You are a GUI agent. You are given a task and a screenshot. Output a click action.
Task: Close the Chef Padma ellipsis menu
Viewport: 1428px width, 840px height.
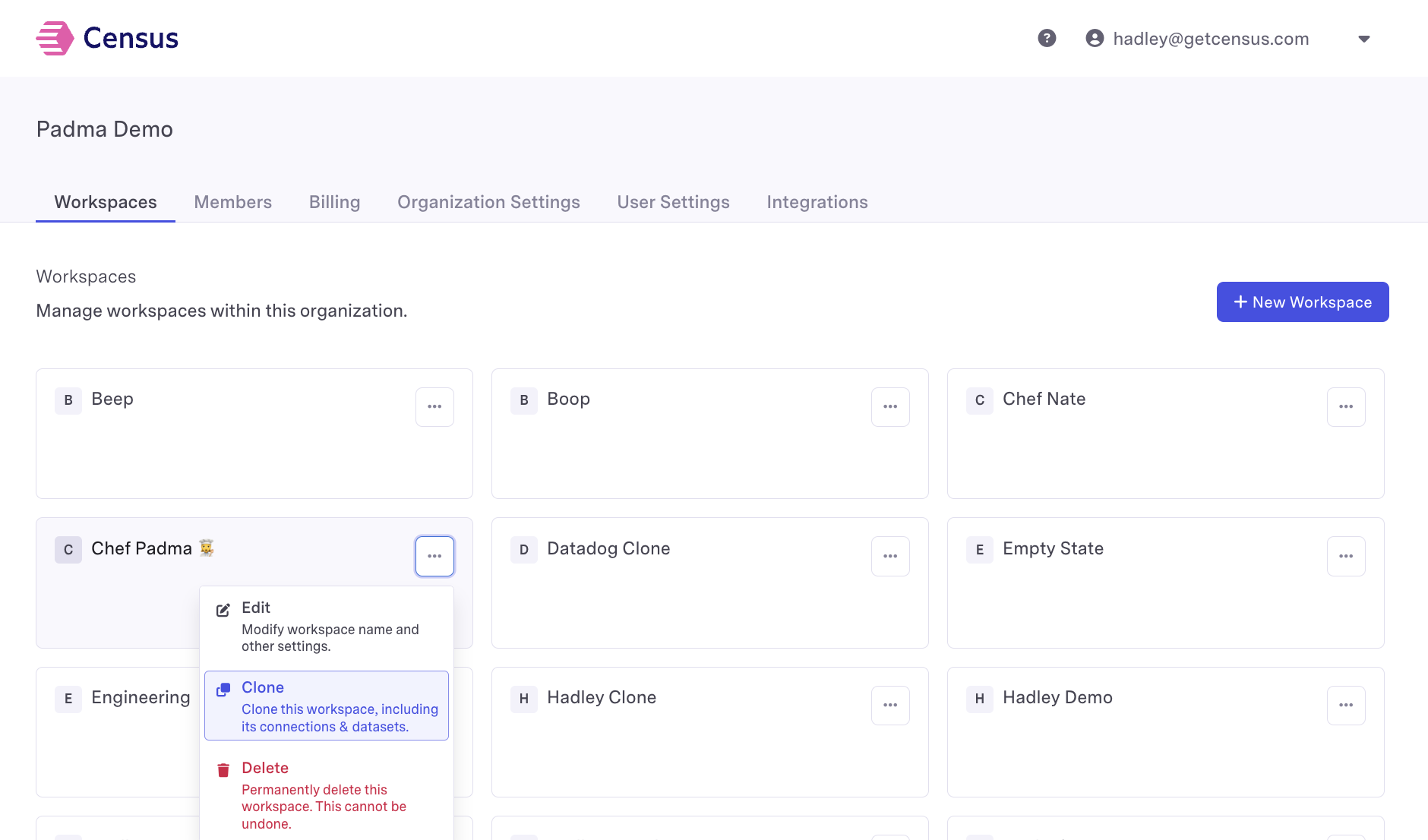coord(434,556)
